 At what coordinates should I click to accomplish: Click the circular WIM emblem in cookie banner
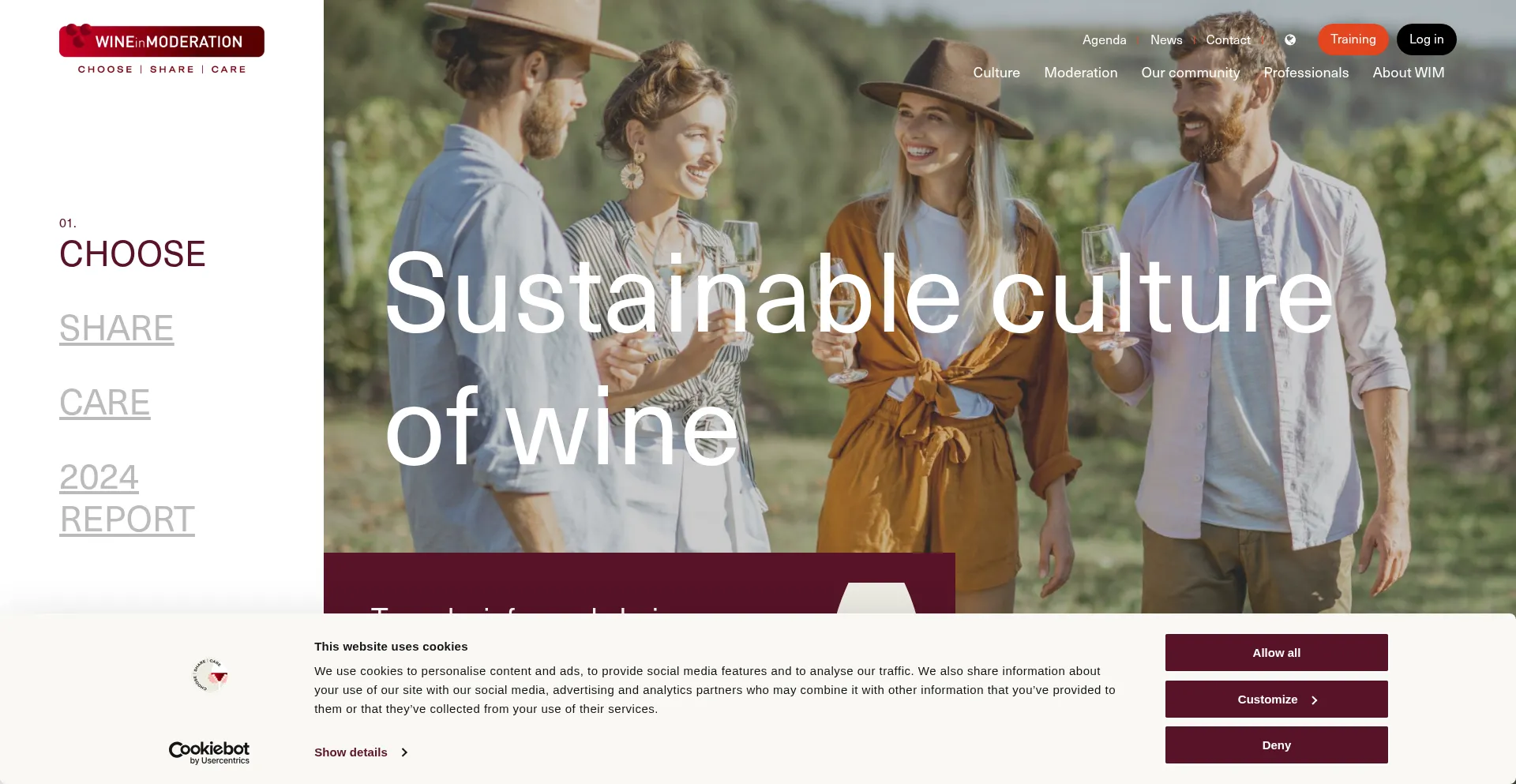[x=210, y=675]
